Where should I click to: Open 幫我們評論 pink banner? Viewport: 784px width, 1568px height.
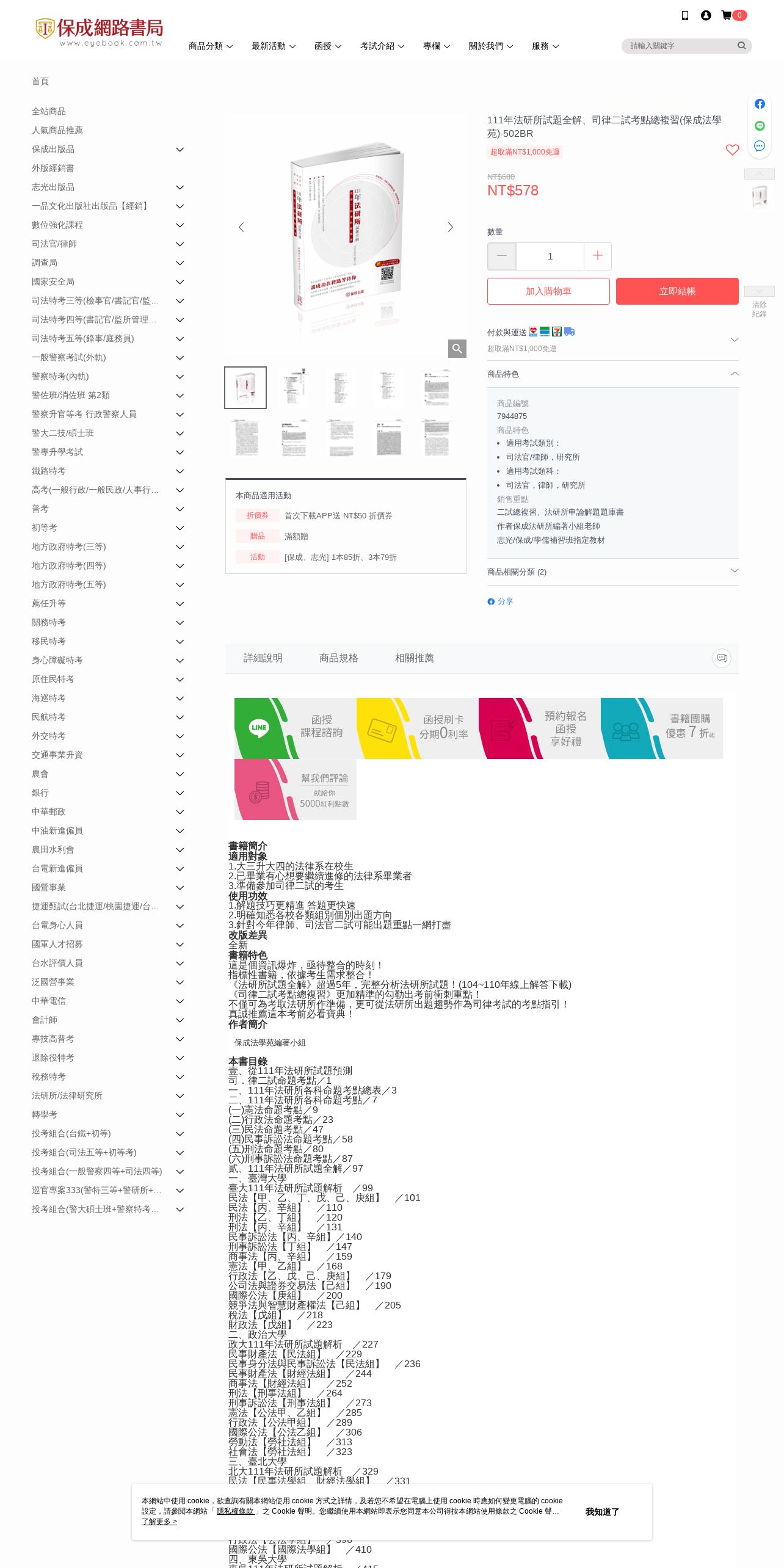(296, 789)
